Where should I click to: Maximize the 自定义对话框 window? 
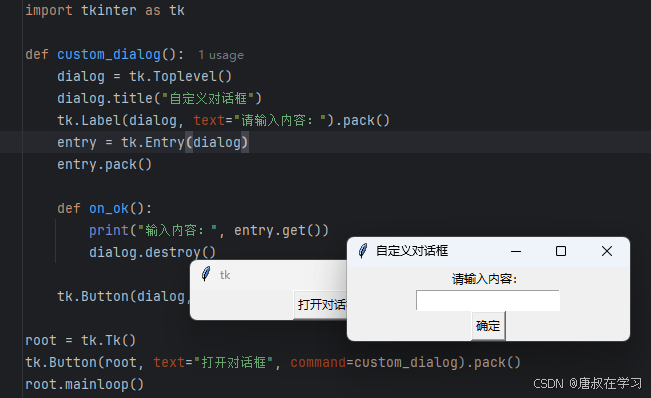coord(561,251)
